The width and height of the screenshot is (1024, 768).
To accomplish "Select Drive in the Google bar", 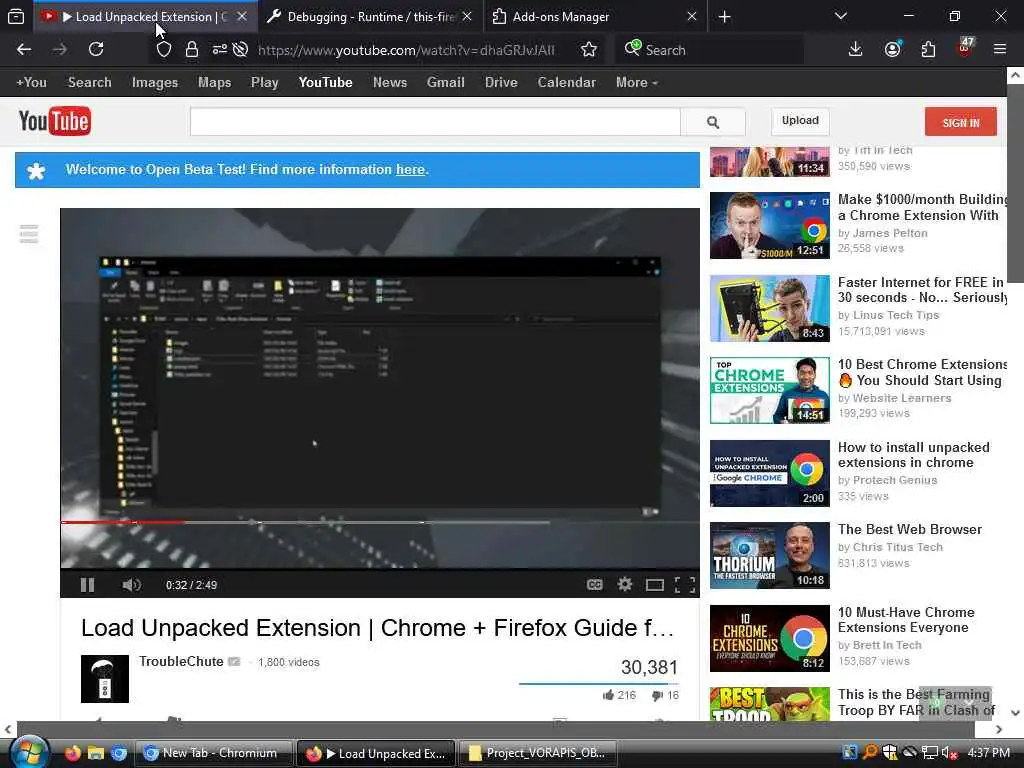I will pos(501,82).
